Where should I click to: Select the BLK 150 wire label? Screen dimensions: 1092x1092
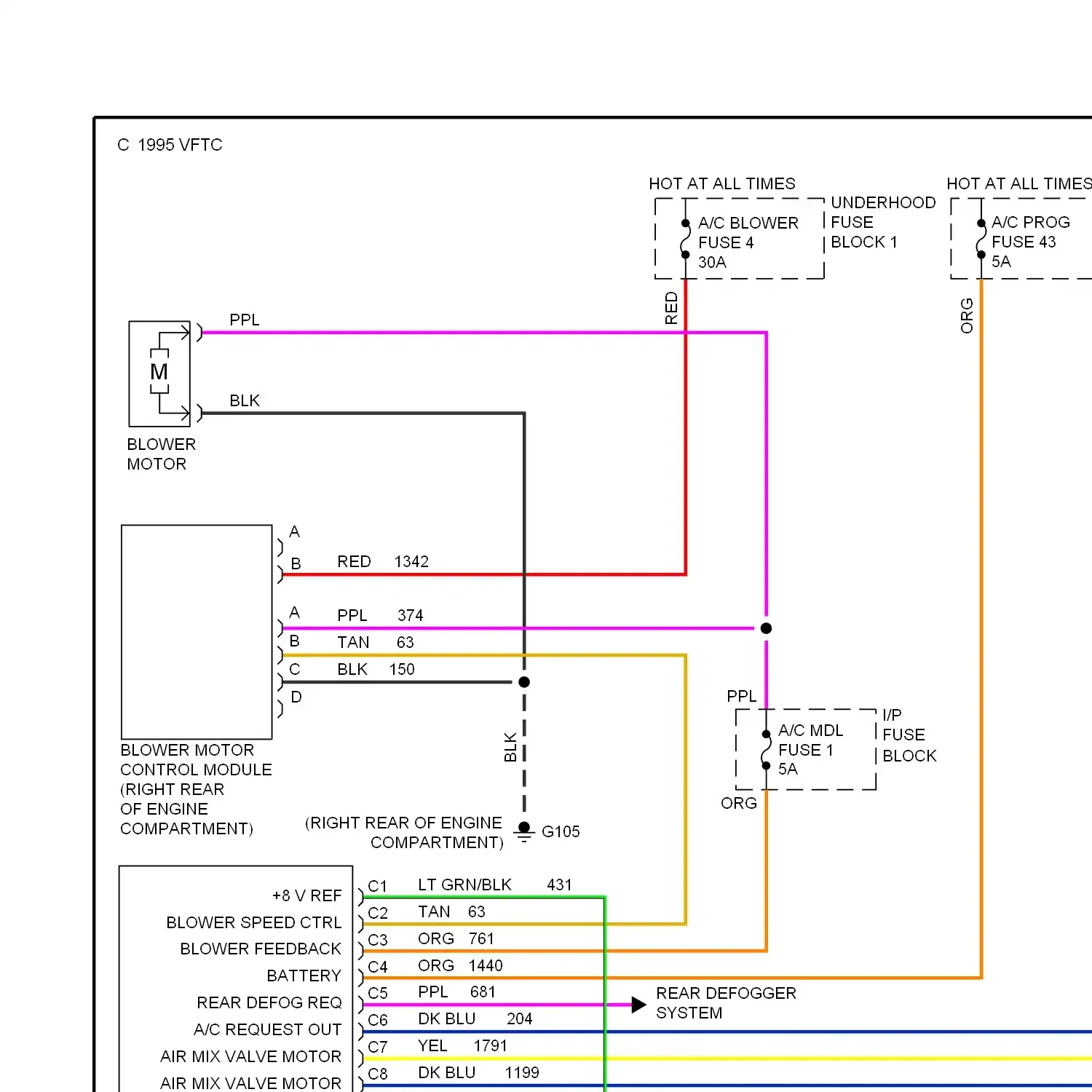(376, 670)
